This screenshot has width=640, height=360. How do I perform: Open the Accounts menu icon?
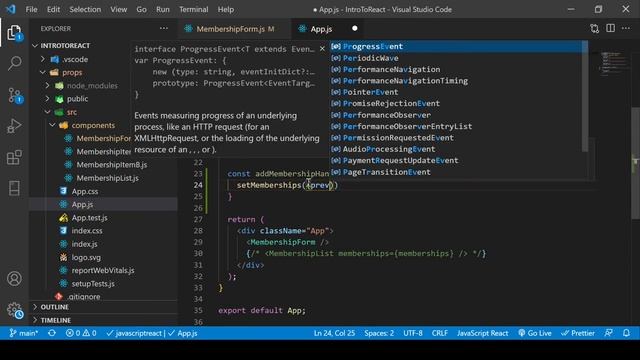pyautogui.click(x=14, y=278)
